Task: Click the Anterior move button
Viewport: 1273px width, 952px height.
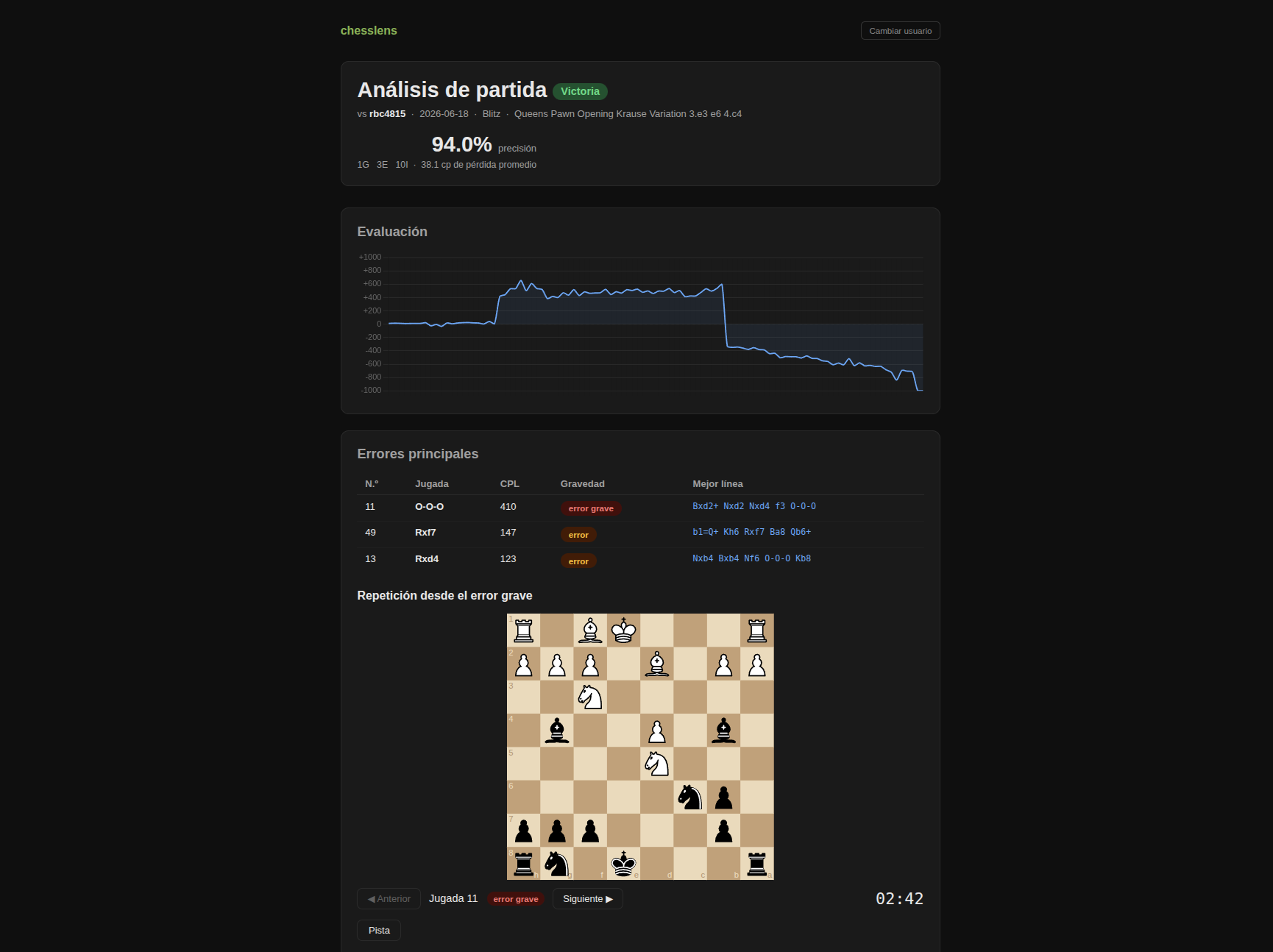Action: 389,899
